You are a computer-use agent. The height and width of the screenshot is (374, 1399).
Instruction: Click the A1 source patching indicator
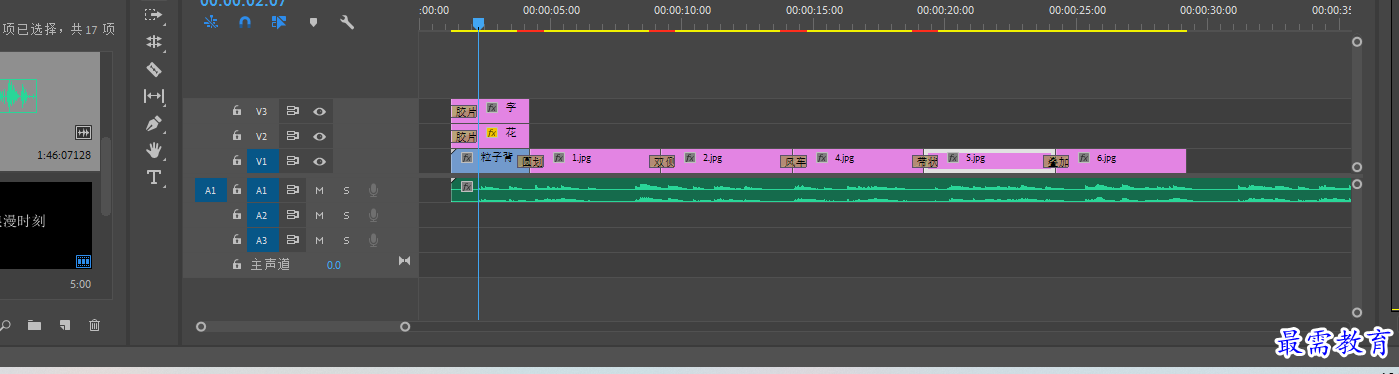coord(210,189)
